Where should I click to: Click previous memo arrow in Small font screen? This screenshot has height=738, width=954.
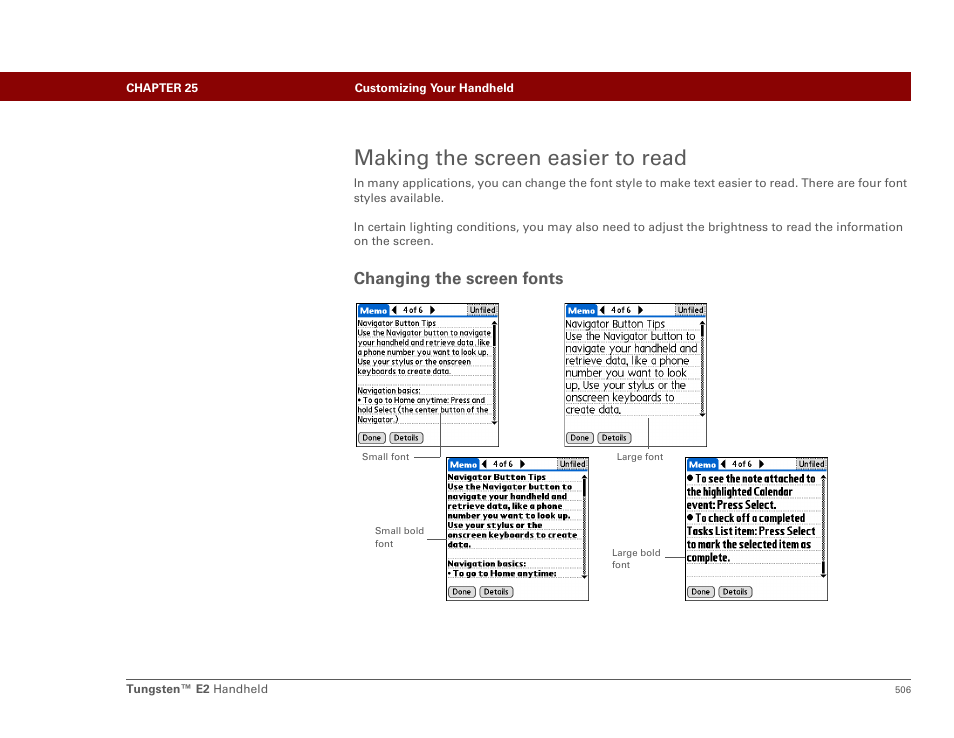pos(394,310)
